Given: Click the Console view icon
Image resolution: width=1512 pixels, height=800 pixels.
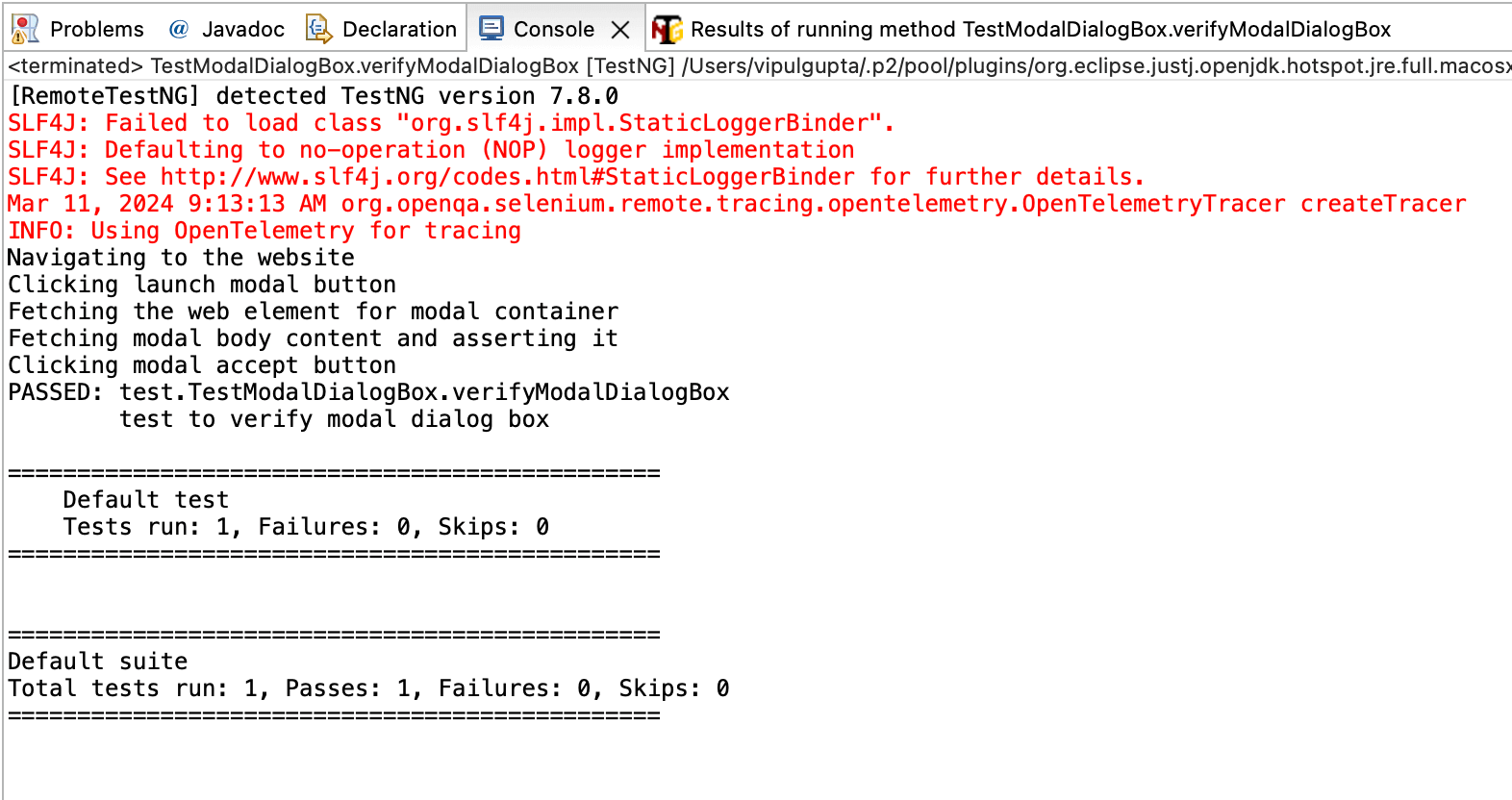Looking at the screenshot, I should click(x=491, y=28).
